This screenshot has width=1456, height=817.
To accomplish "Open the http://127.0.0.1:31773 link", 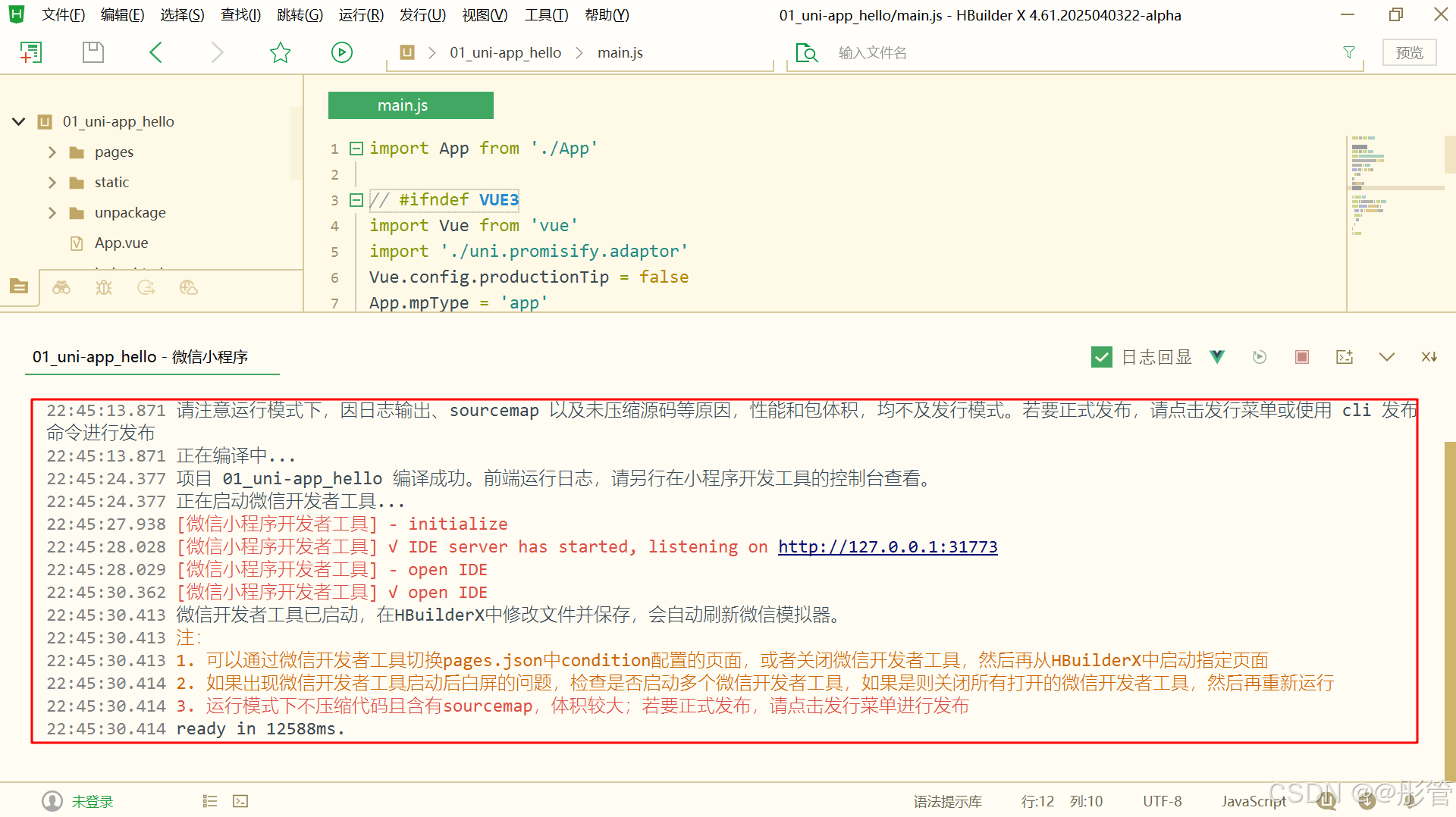I will pos(887,546).
